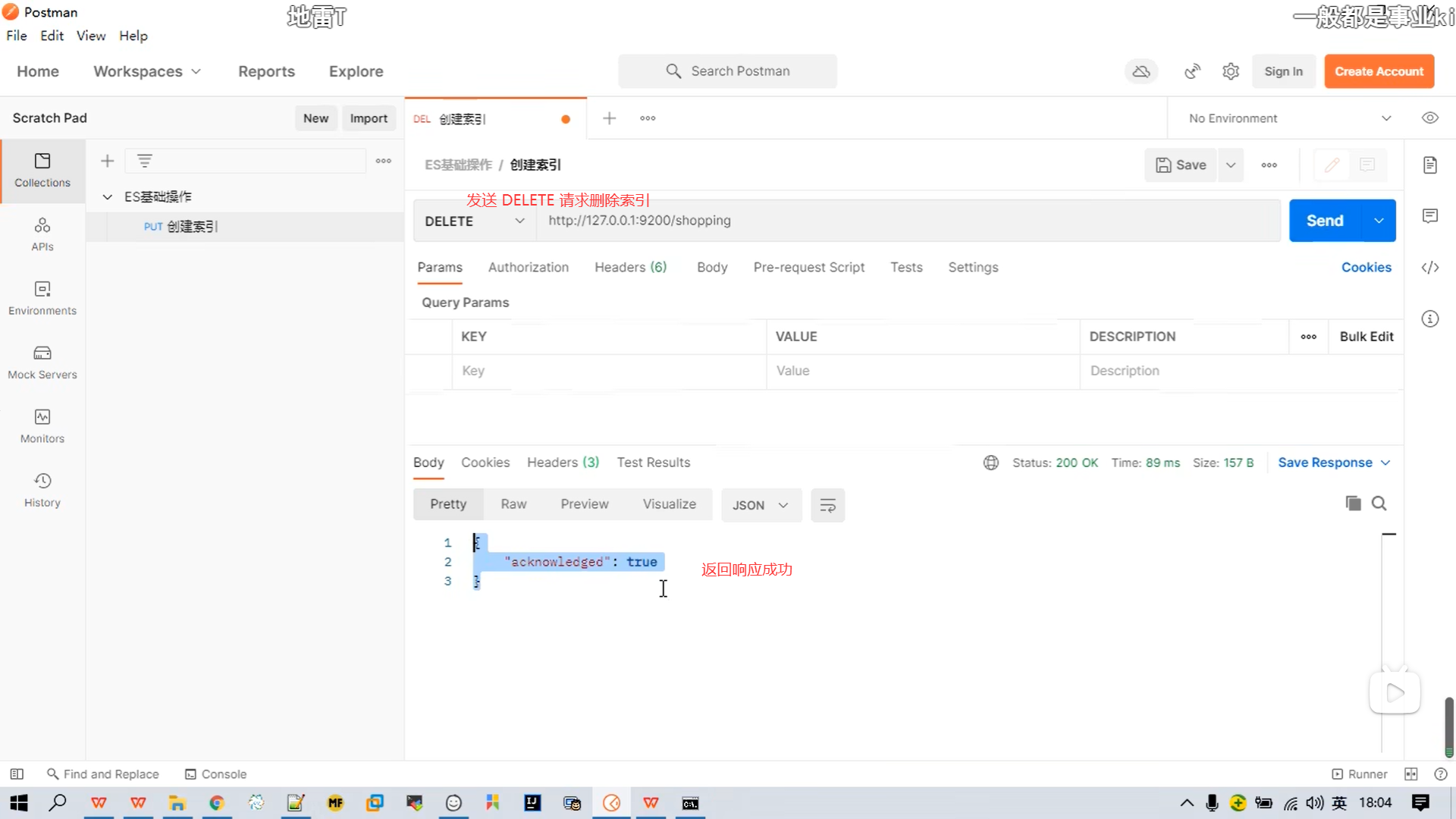Viewport: 1456px width, 819px height.
Task: Open the code snippet panel icon
Action: [1430, 268]
